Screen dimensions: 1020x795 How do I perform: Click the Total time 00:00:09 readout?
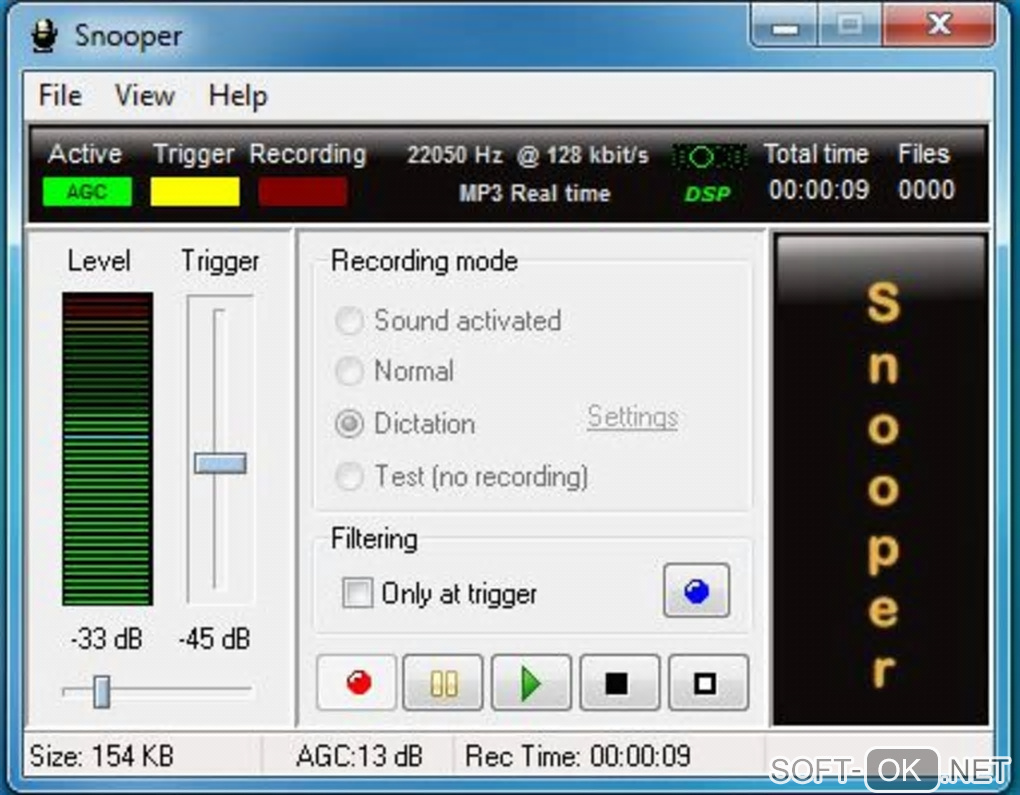coord(818,189)
